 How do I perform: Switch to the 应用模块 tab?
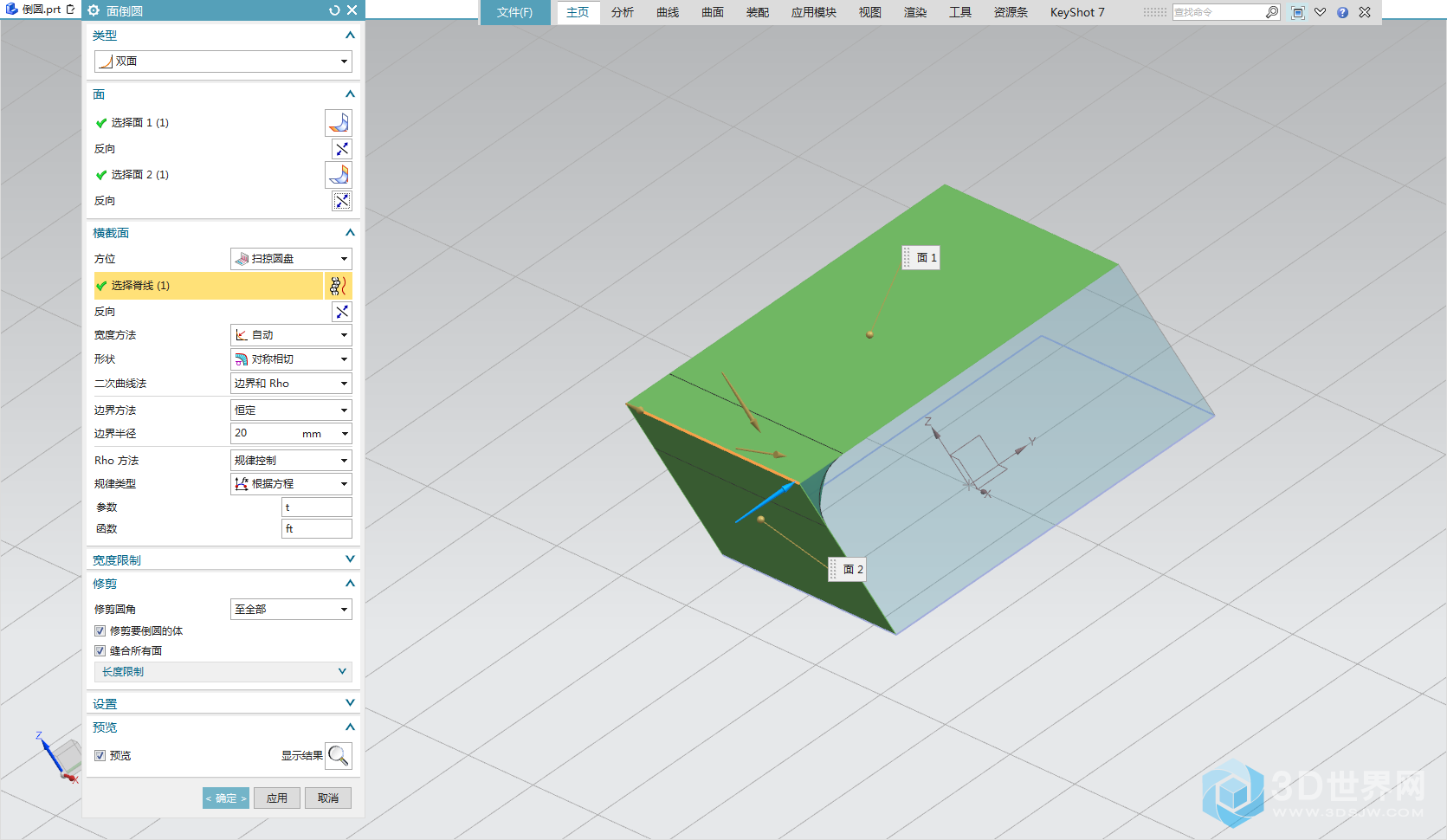pyautogui.click(x=814, y=12)
